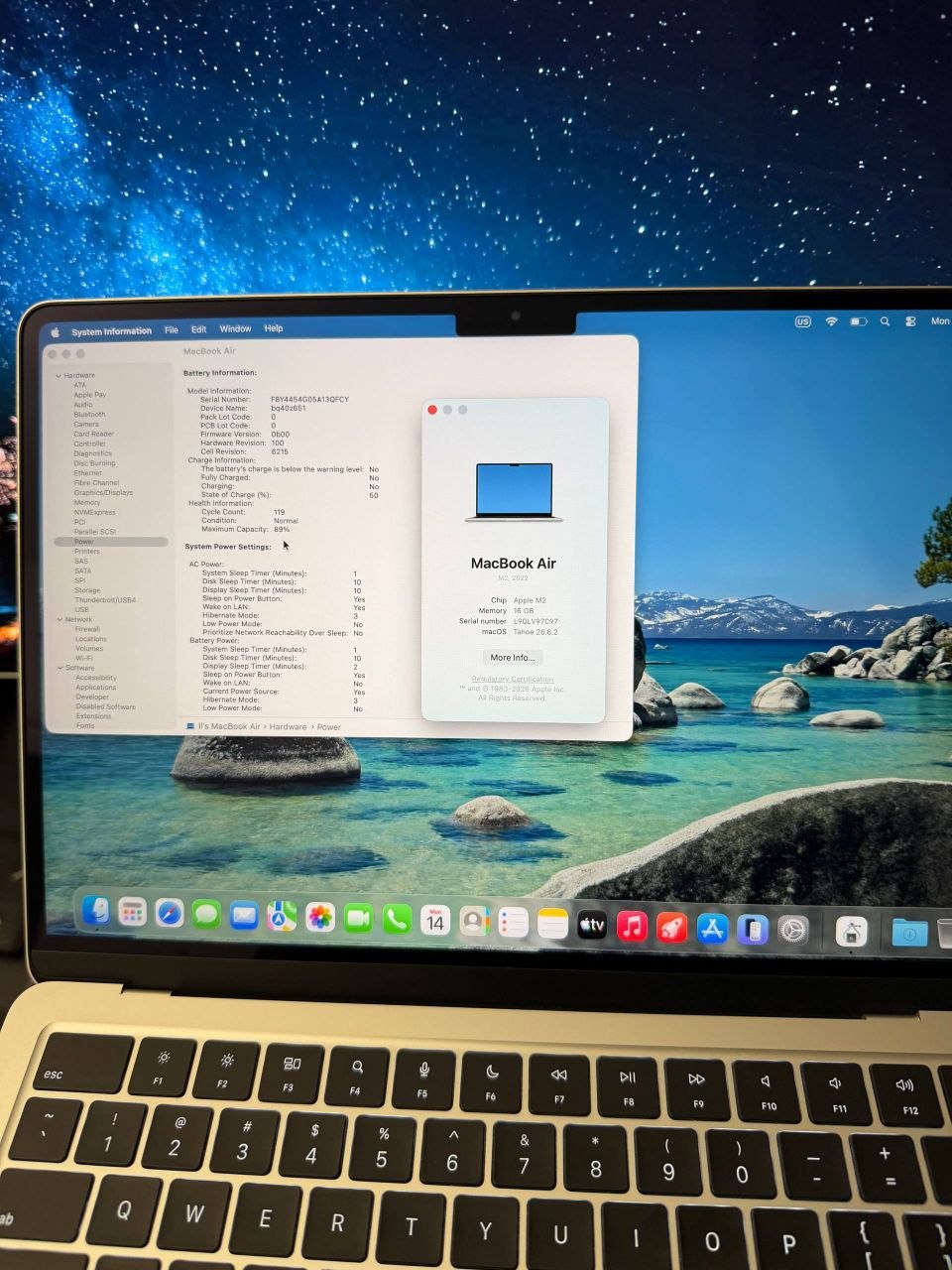Click Hardware in the bottom path bar

coord(289,727)
